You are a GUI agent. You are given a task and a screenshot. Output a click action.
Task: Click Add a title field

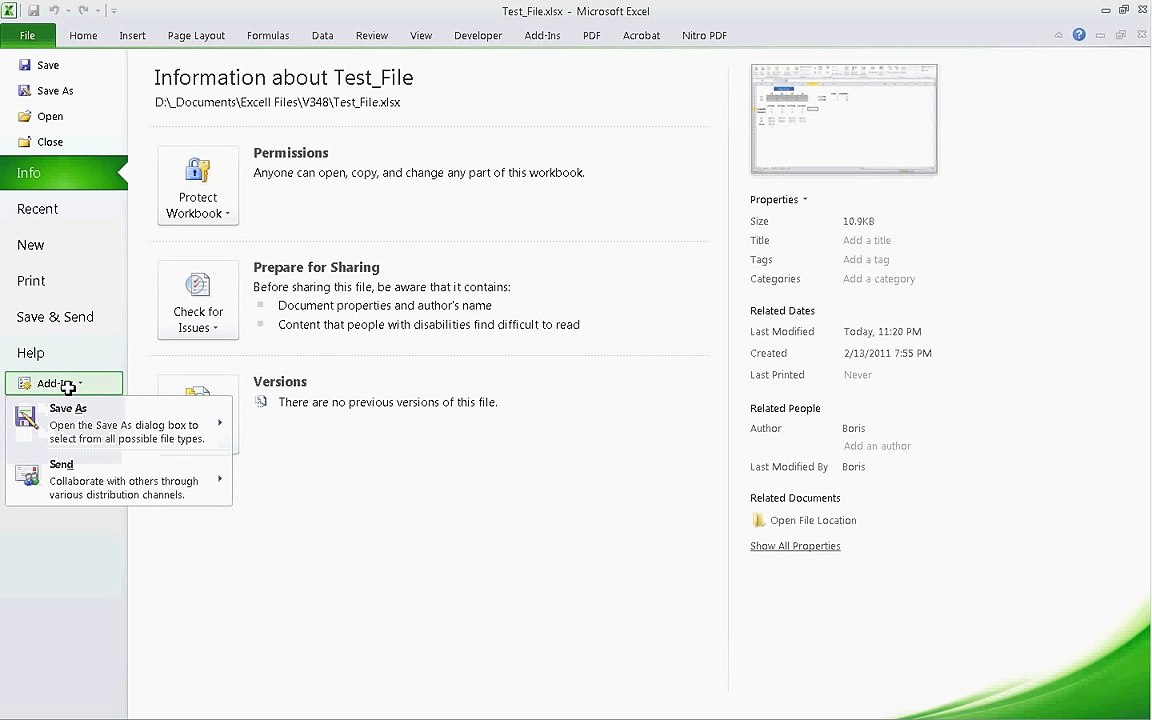pyautogui.click(x=867, y=240)
